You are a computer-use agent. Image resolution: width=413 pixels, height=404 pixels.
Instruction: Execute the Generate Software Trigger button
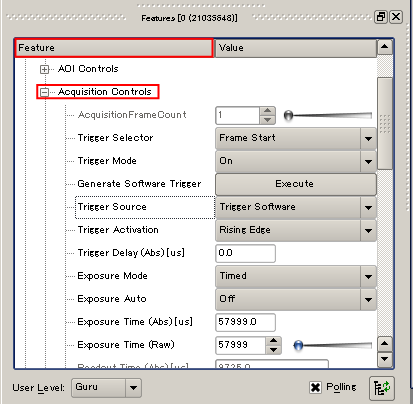tap(296, 184)
